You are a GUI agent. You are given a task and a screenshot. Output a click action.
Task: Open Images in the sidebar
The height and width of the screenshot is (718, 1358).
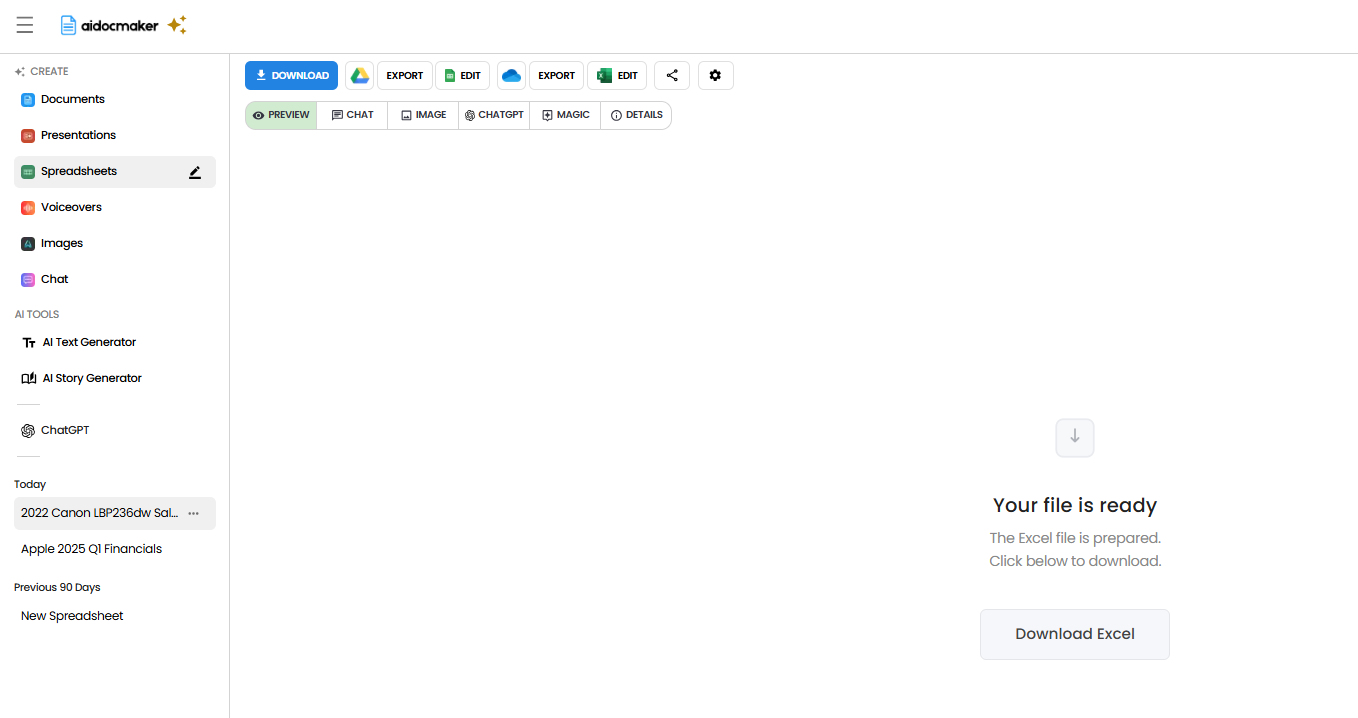click(x=115, y=244)
